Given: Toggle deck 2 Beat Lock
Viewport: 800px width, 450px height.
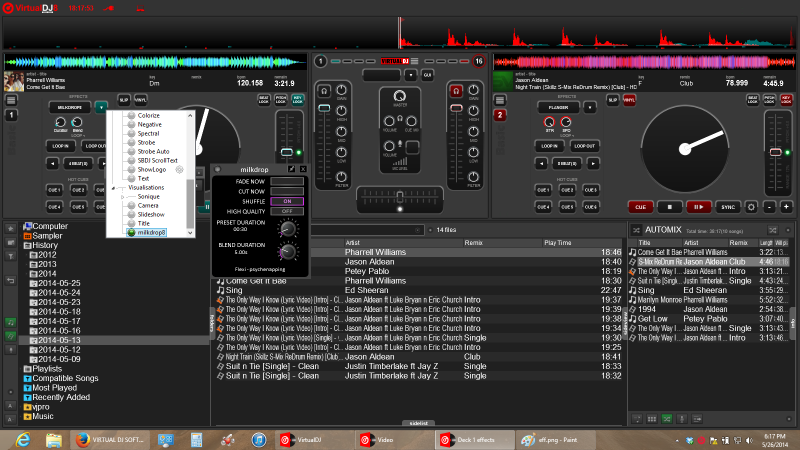Looking at the screenshot, I should pyautogui.click(x=753, y=100).
